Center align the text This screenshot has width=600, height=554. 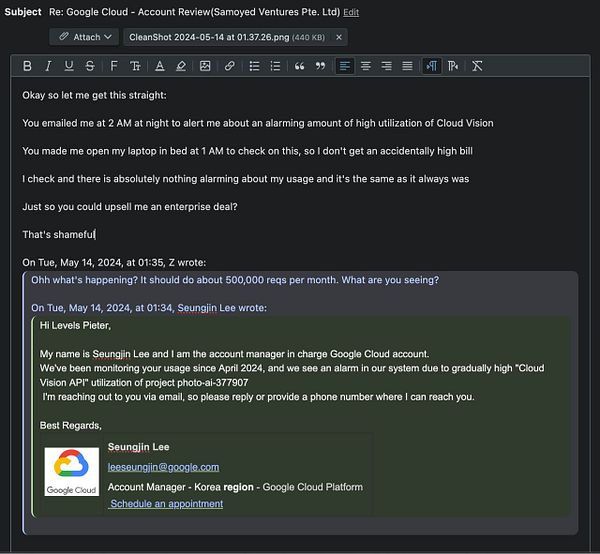366,66
